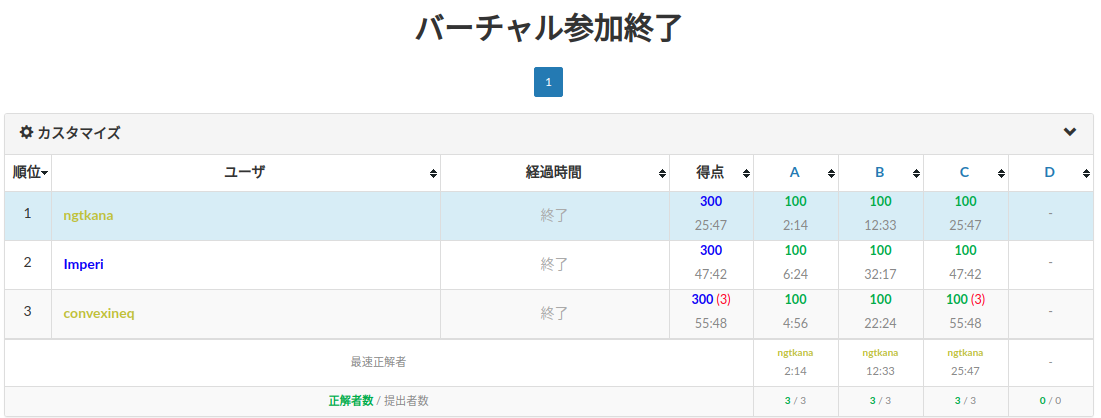Open page 1 of the standings
The height and width of the screenshot is (418, 1101).
548,82
